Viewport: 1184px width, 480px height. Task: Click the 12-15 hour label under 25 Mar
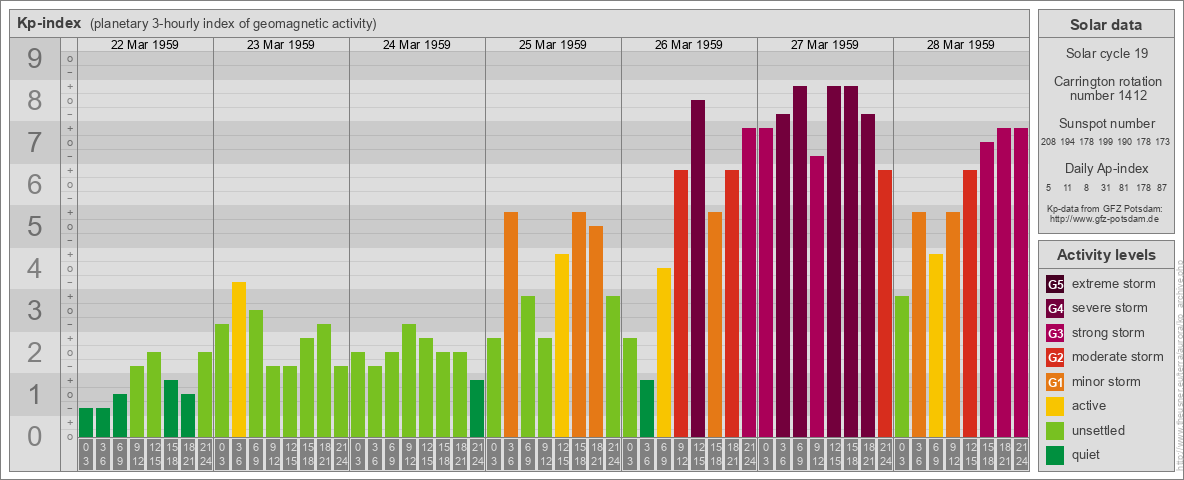point(562,454)
